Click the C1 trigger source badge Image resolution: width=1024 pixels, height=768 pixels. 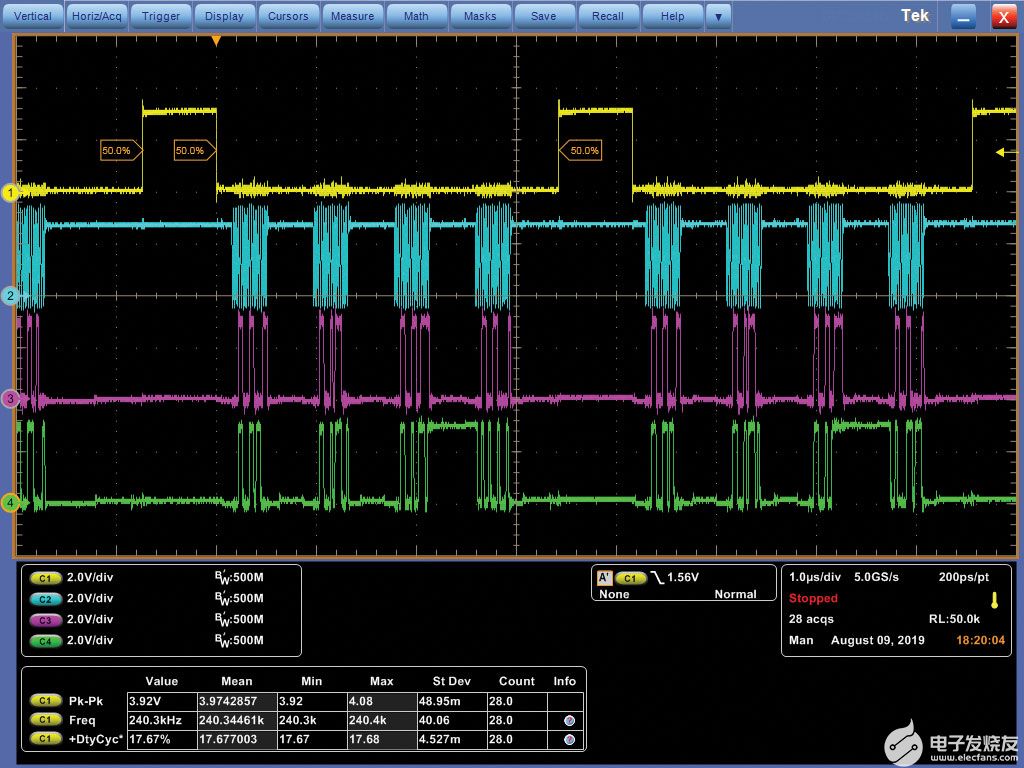pyautogui.click(x=630, y=578)
